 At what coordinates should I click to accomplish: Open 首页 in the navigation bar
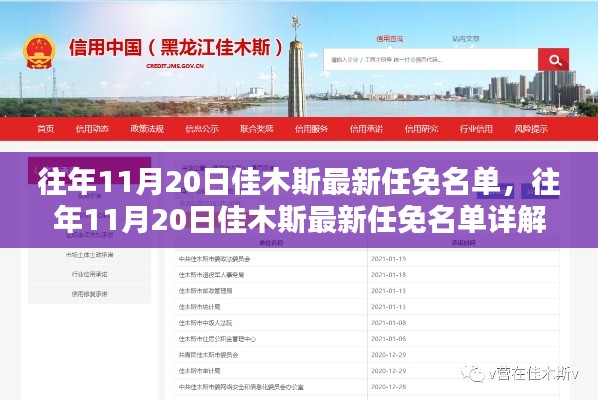point(46,129)
